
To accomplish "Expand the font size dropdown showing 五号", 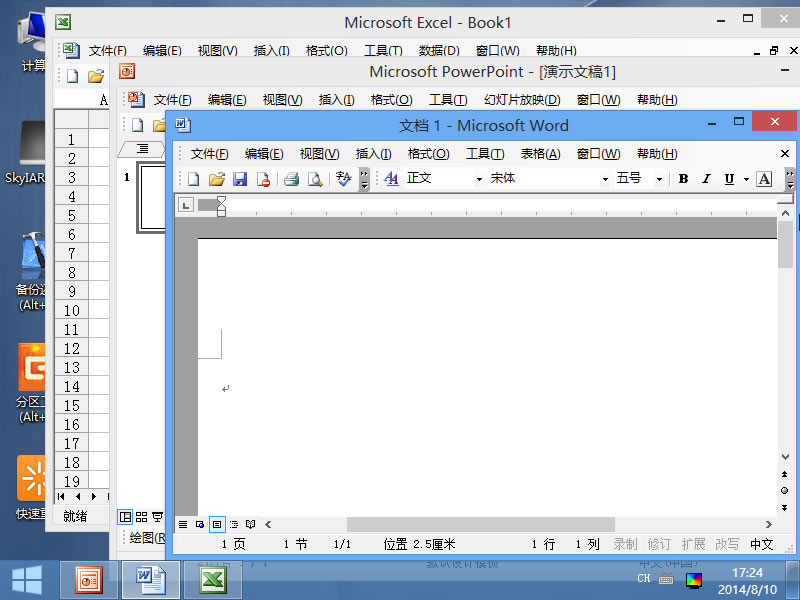I will 659,179.
